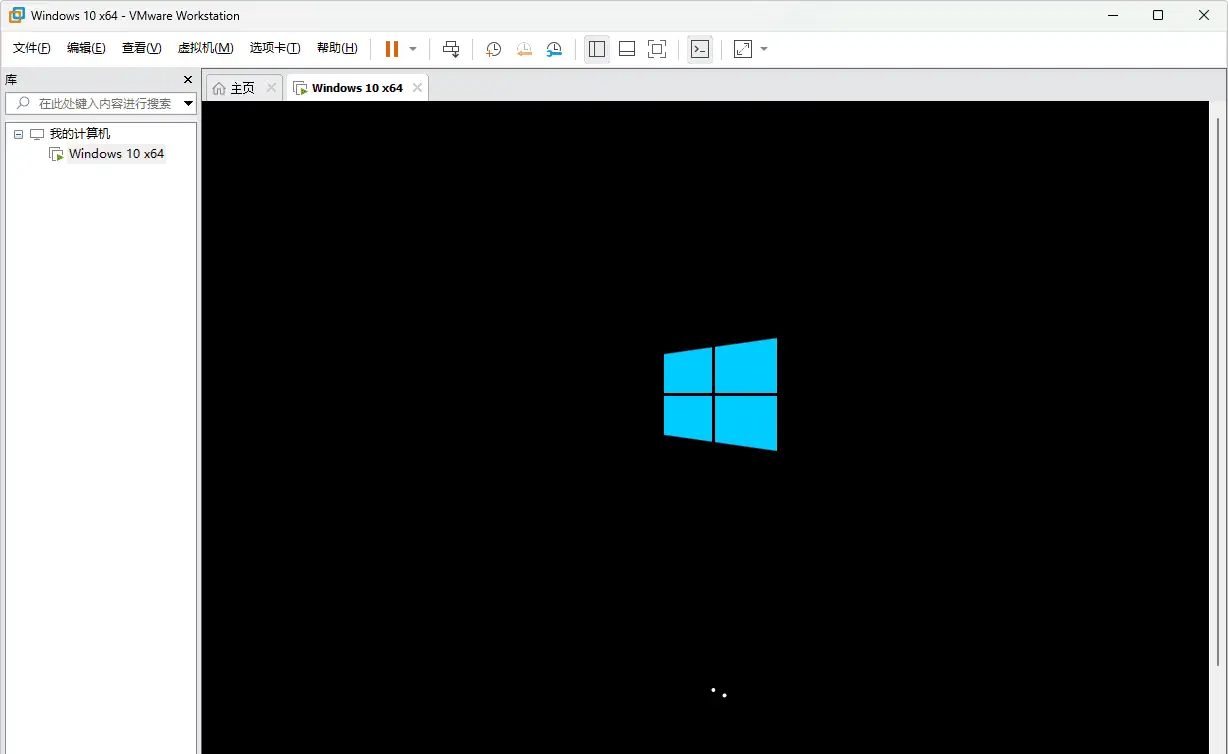Click the 库 panel title
The width and height of the screenshot is (1228, 754).
pyautogui.click(x=11, y=79)
